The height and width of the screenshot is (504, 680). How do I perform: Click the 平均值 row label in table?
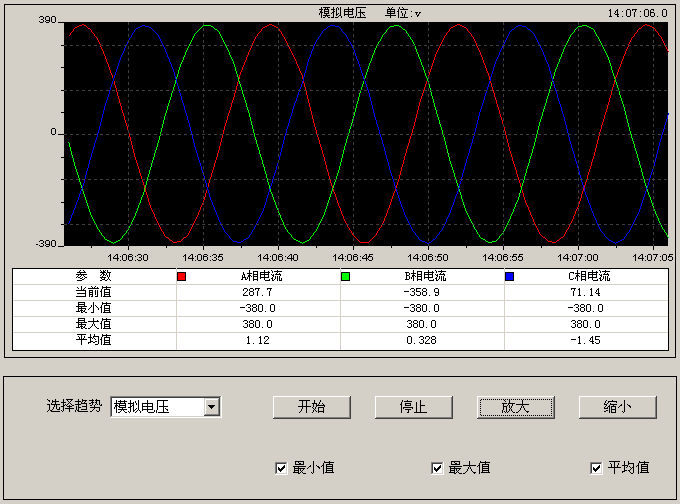point(94,340)
